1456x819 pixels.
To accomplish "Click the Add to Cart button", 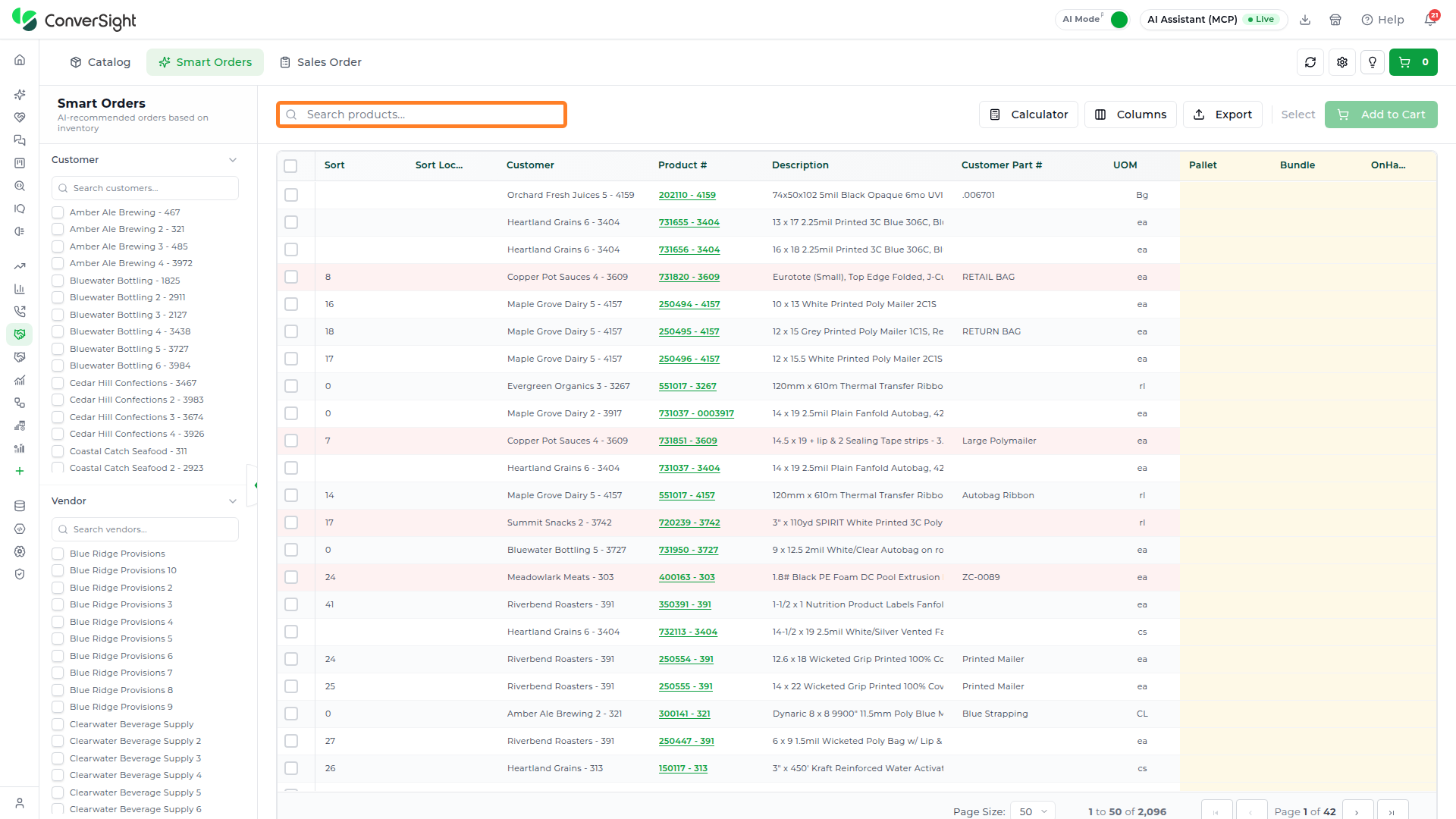I will coord(1381,115).
